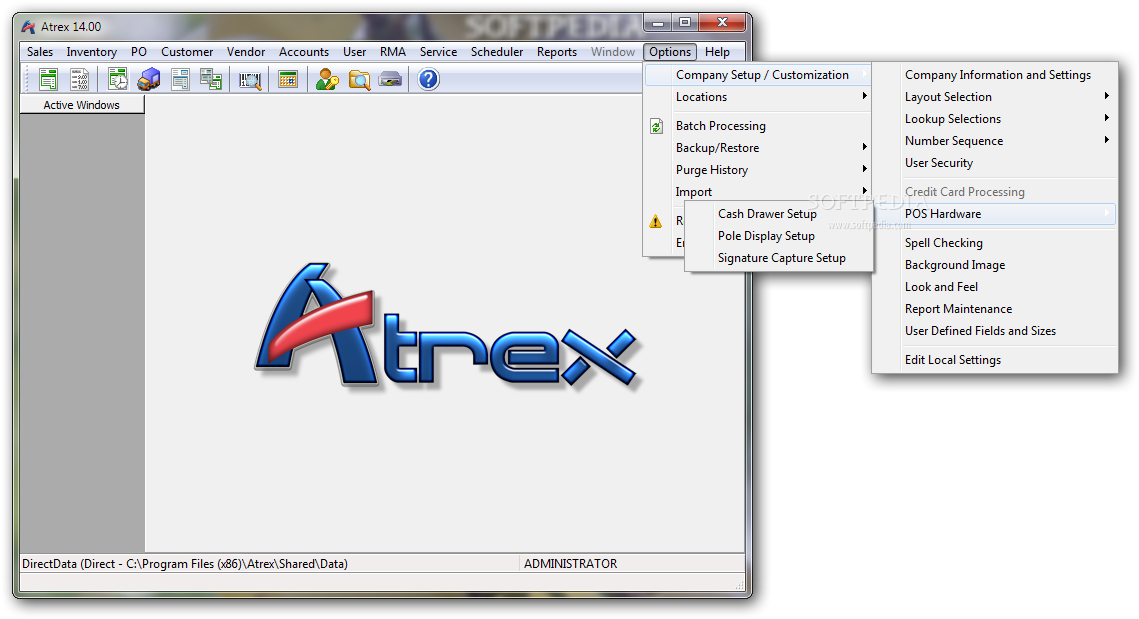The height and width of the screenshot is (619, 1139).
Task: Open the Inventory menu
Action: [x=92, y=52]
